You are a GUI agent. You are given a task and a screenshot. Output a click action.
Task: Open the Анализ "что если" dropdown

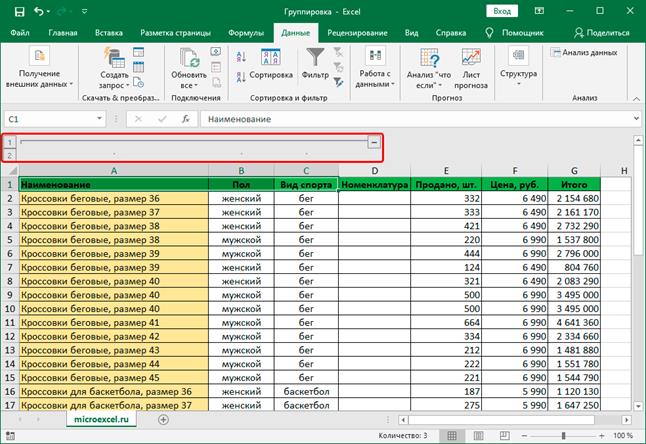coord(428,68)
